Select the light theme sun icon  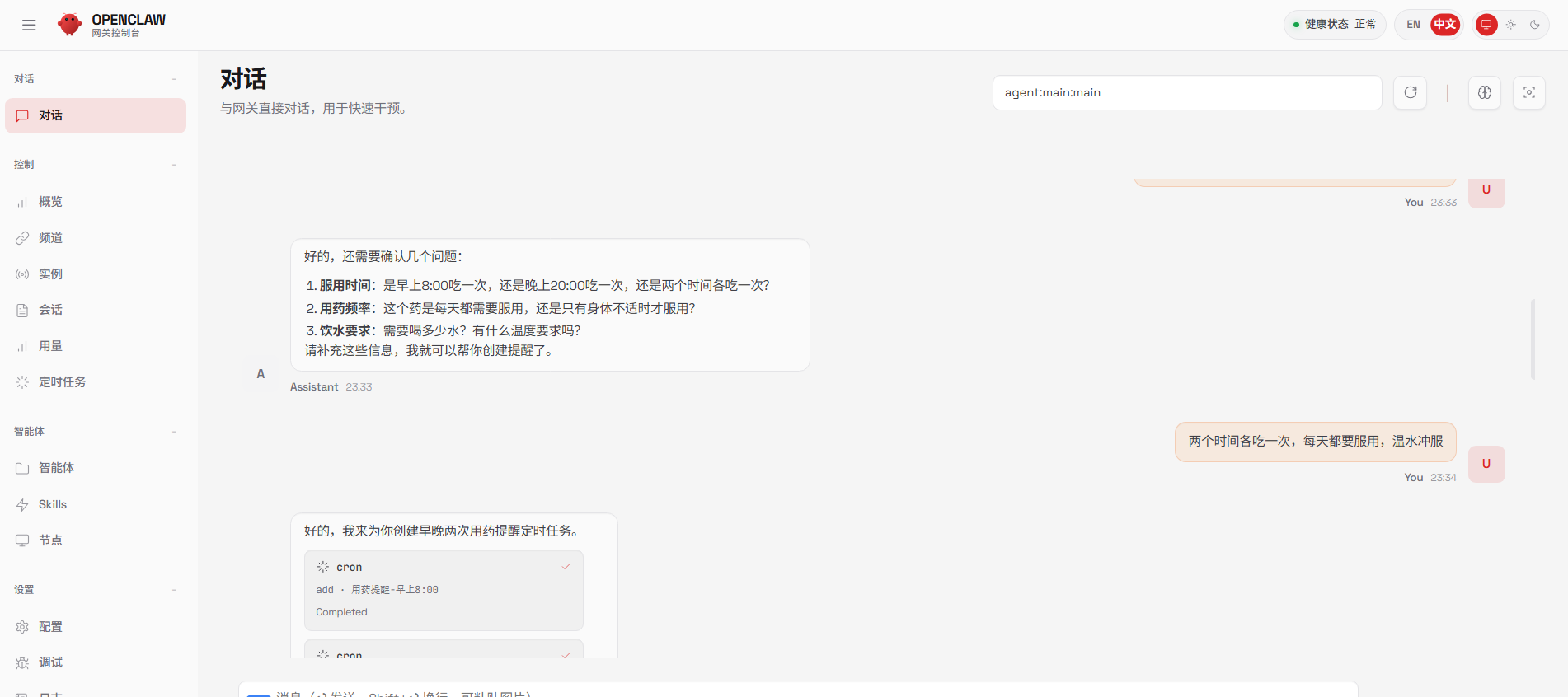point(1510,25)
